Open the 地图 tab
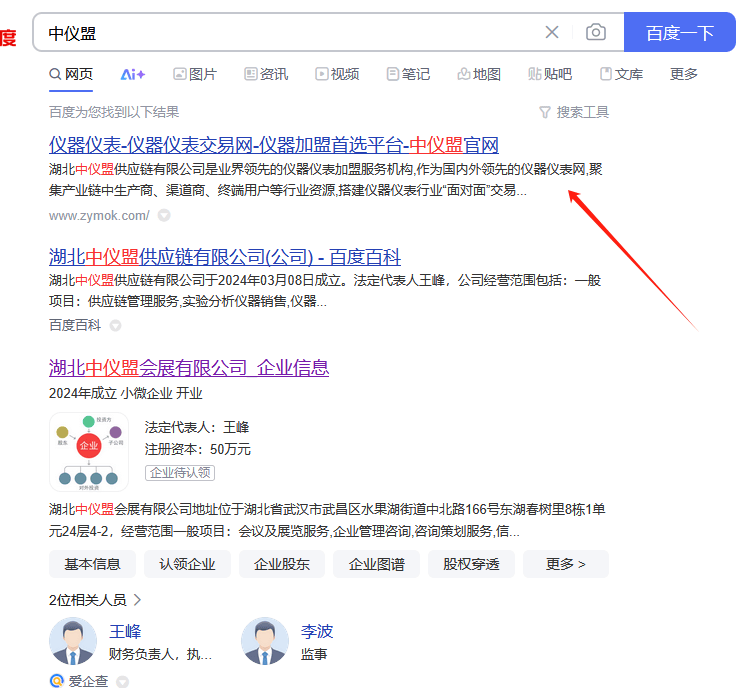This screenshot has width=753, height=688. pos(478,74)
